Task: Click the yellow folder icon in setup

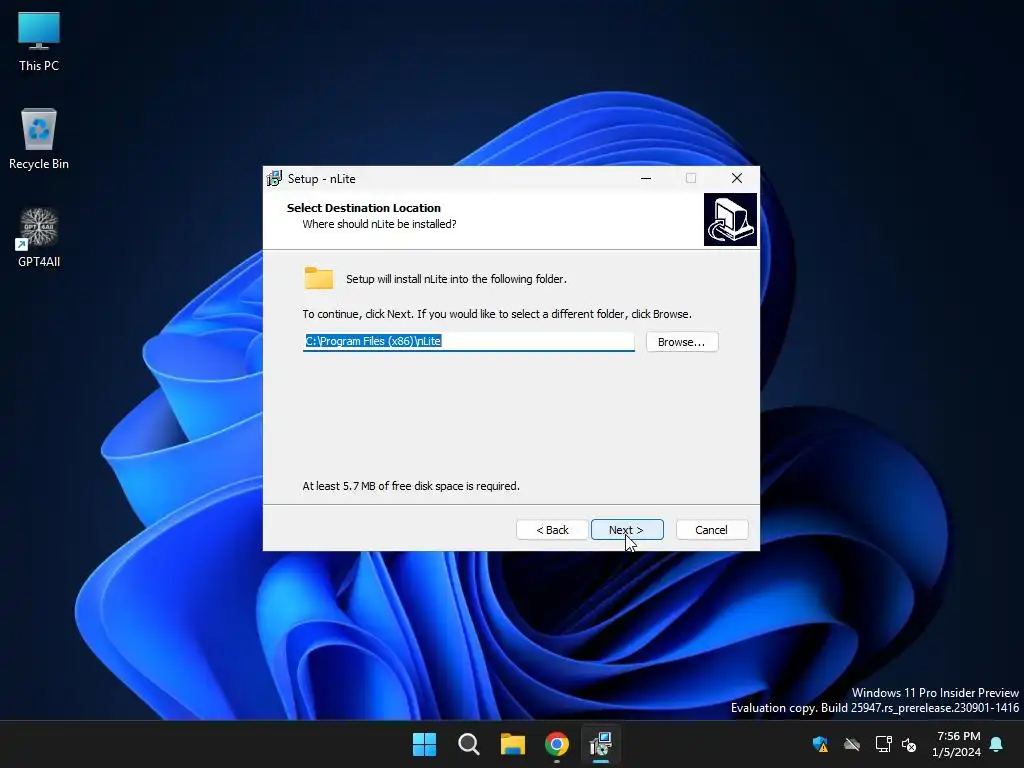Action: pos(319,278)
